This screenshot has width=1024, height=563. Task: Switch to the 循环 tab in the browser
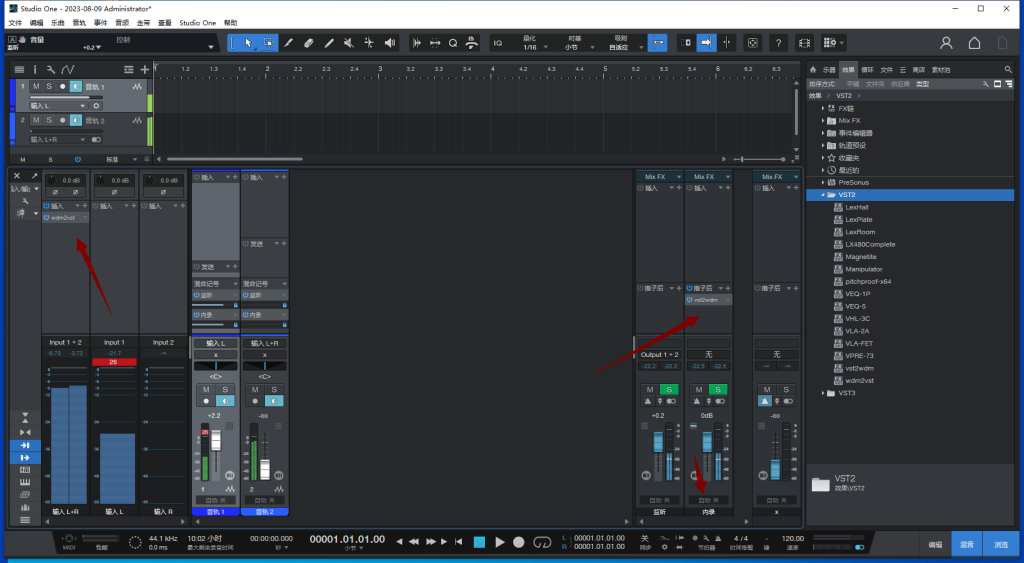tap(866, 70)
